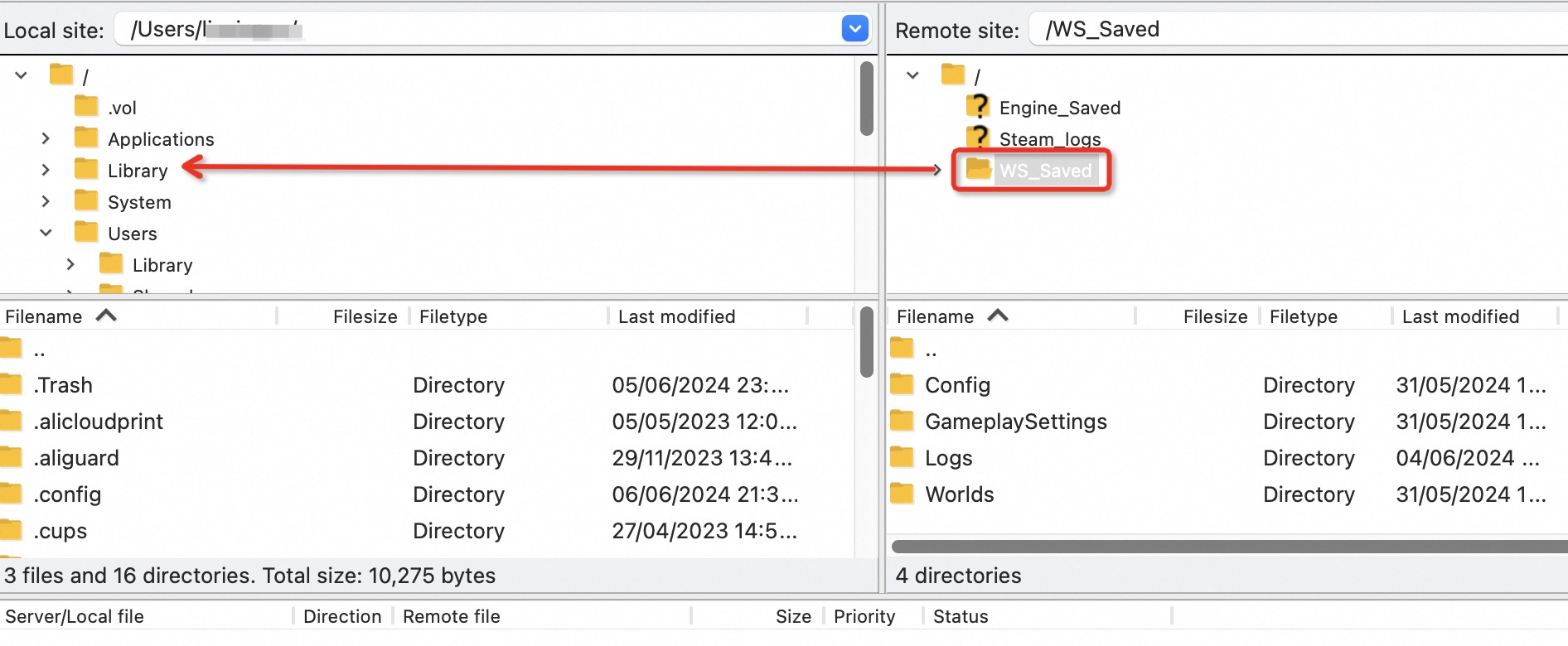Viewport: 1568px width, 646px height.
Task: Click the Worlds folder icon in remote list
Action: (902, 494)
